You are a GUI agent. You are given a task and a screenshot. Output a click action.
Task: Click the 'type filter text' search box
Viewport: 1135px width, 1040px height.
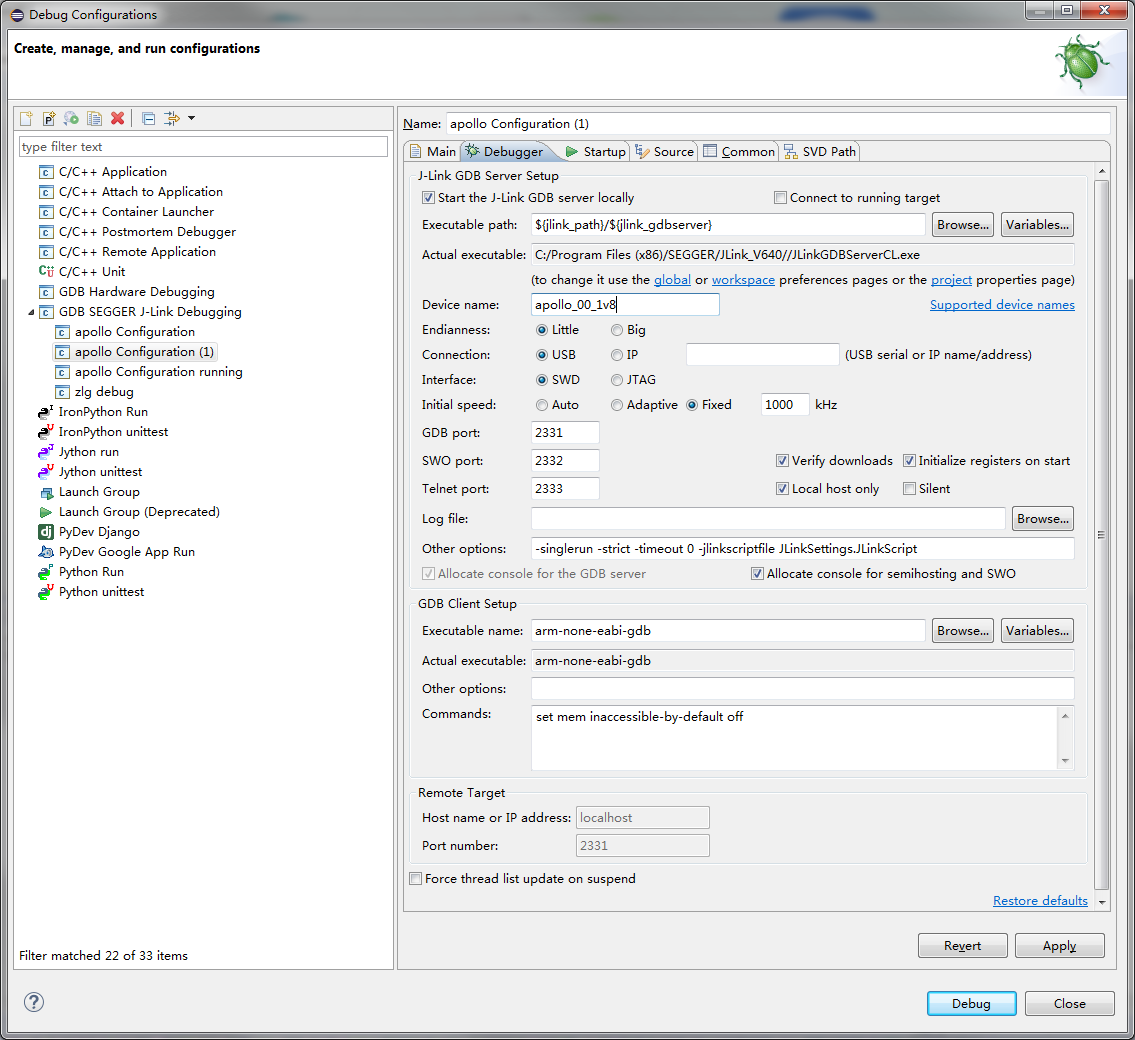(x=203, y=147)
